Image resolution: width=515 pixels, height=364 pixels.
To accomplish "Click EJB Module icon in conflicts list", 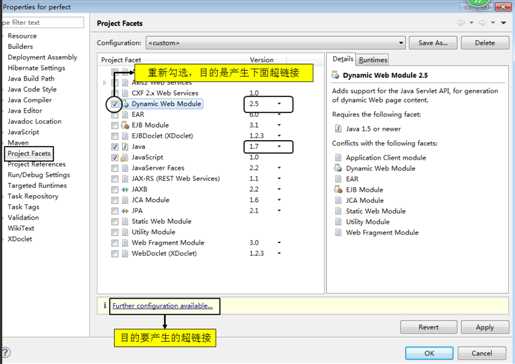I will pos(338,189).
